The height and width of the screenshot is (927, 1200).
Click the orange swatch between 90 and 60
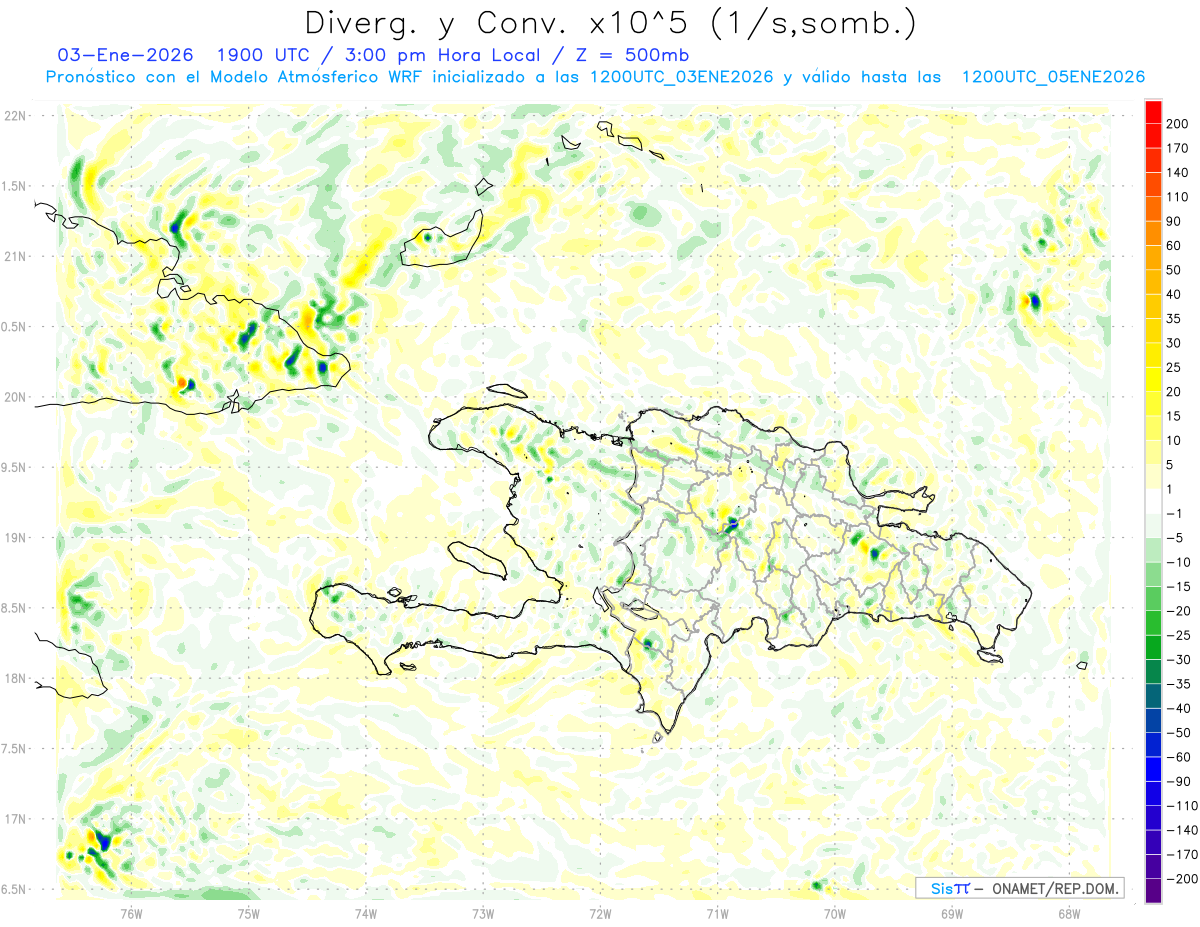(x=1153, y=234)
